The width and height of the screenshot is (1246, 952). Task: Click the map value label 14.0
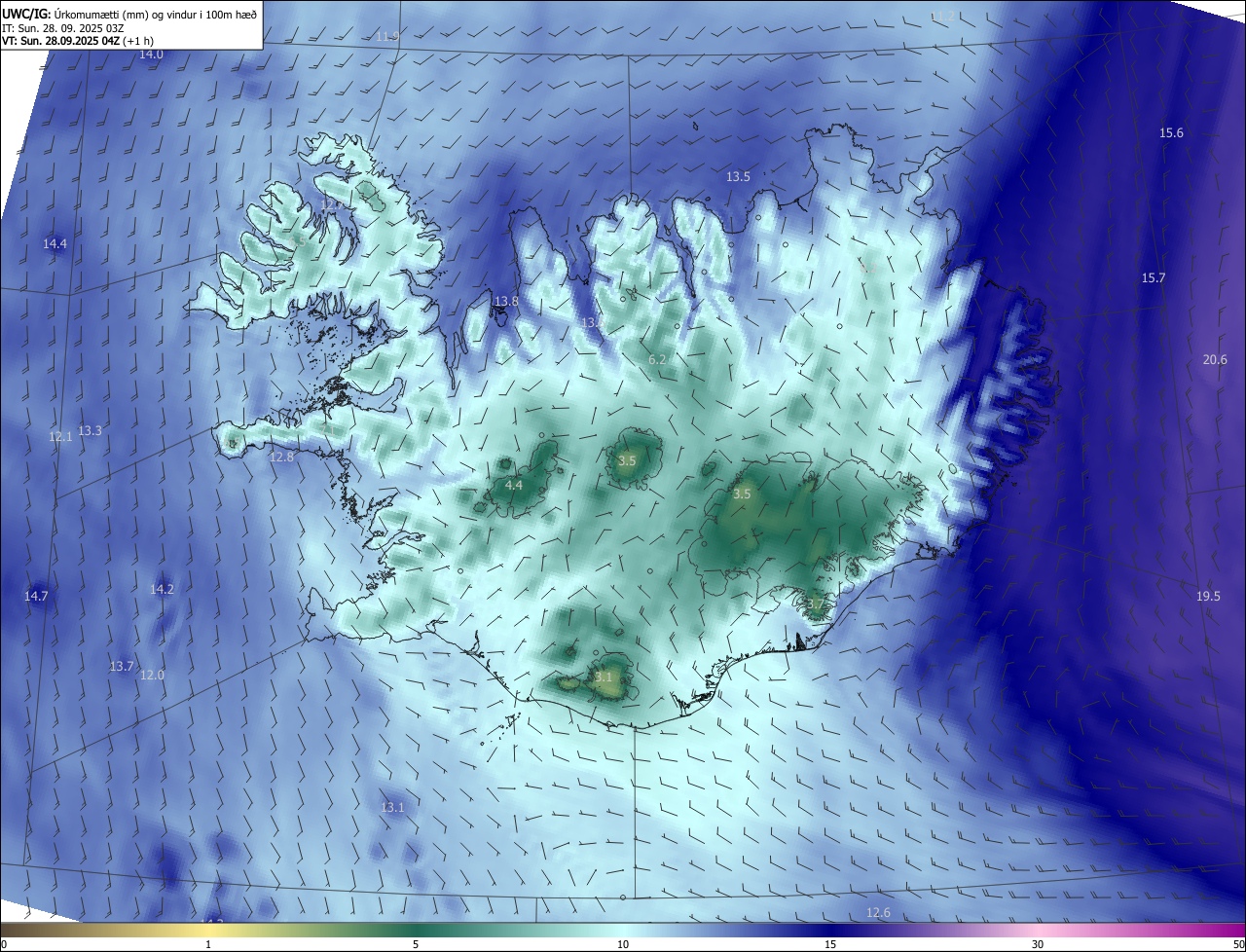click(x=151, y=55)
